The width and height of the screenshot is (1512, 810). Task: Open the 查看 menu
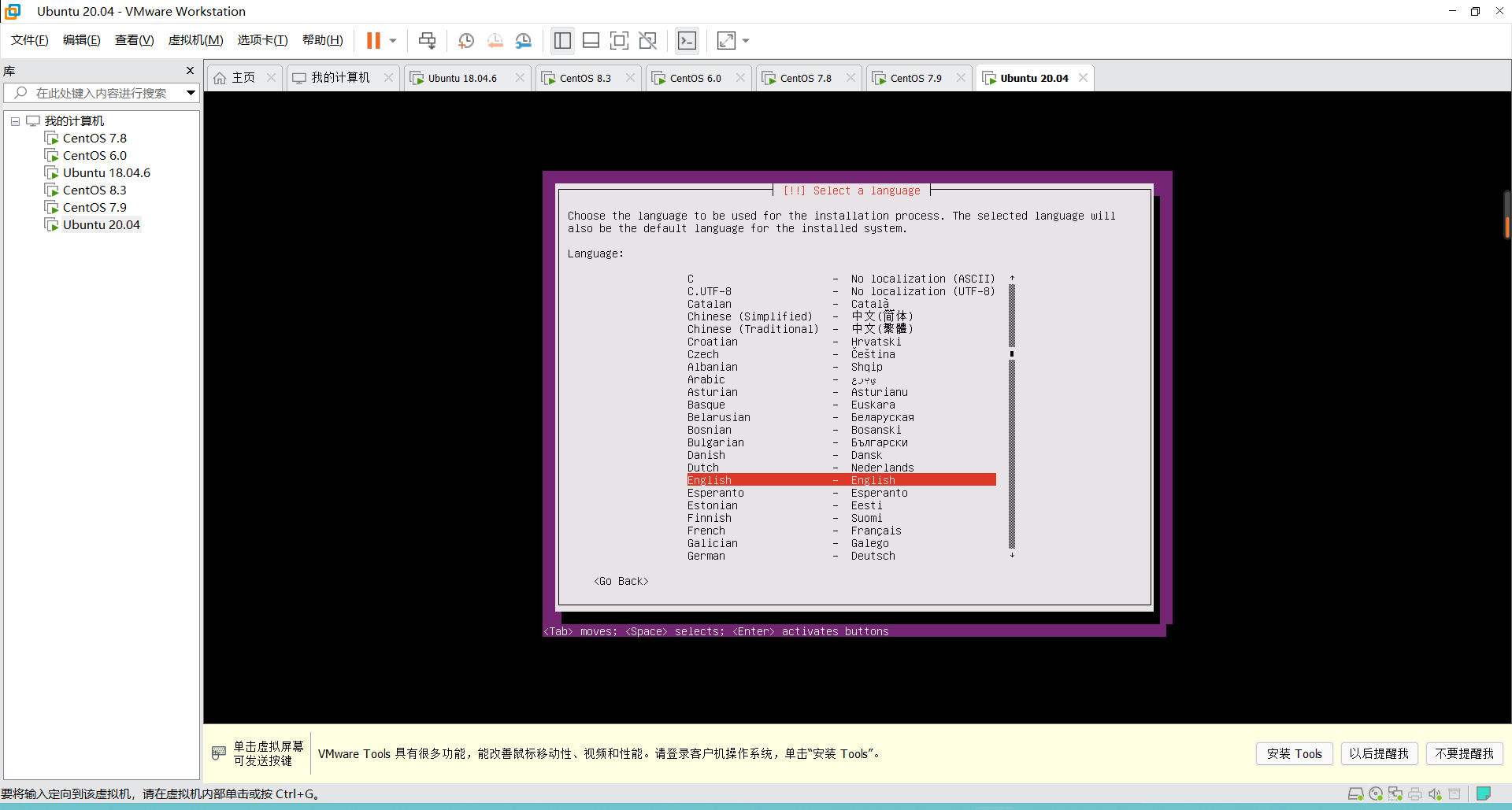point(135,40)
